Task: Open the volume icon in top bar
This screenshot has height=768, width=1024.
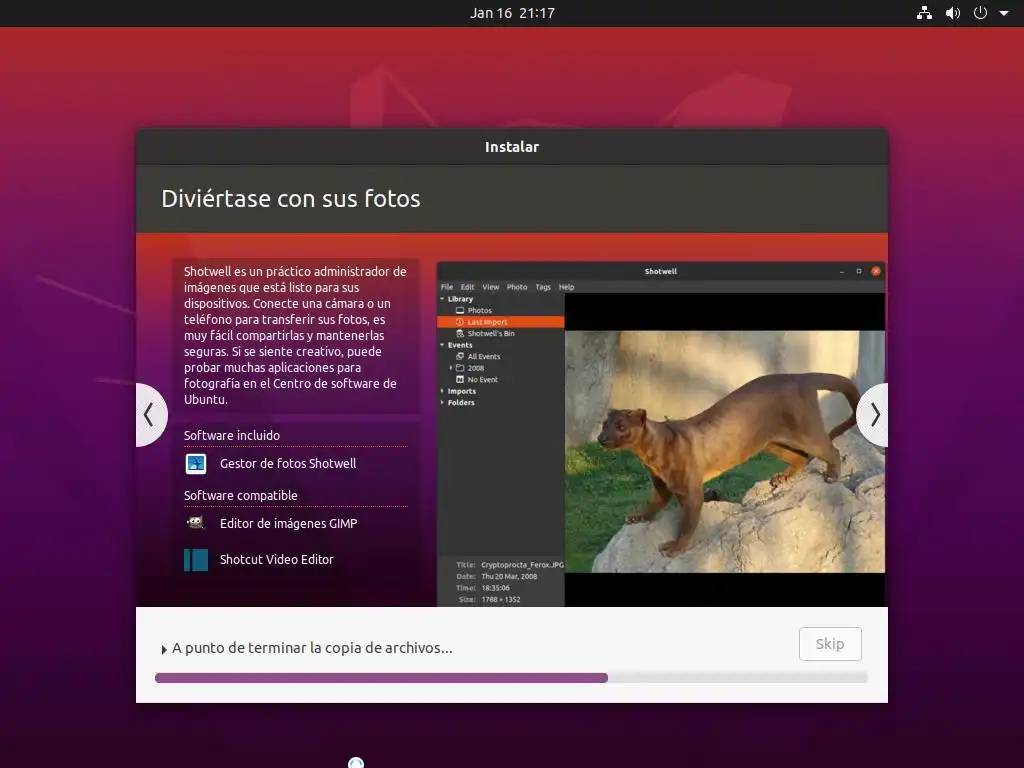Action: (x=953, y=13)
